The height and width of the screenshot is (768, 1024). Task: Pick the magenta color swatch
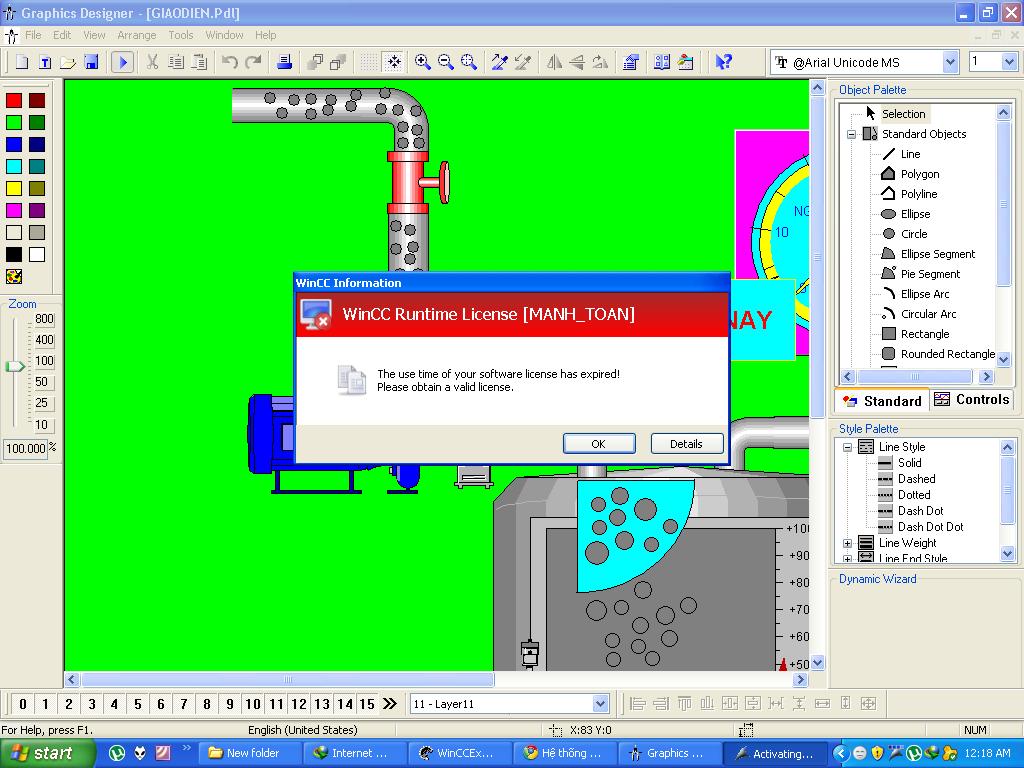(x=14, y=210)
